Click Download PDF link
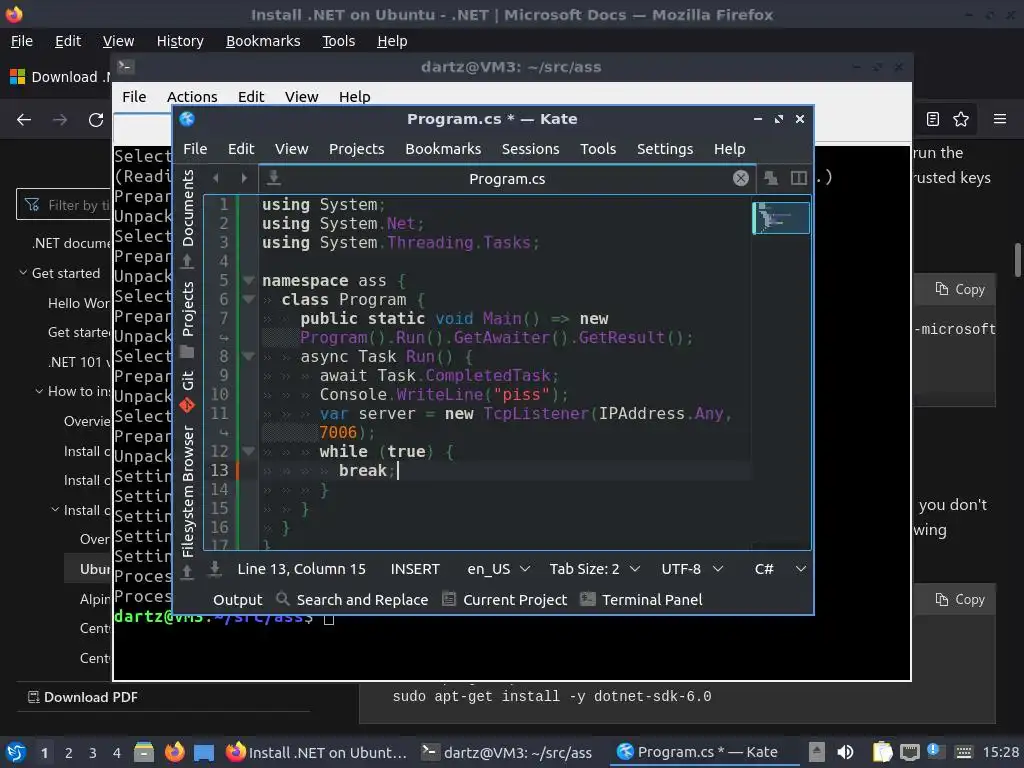 pos(82,697)
